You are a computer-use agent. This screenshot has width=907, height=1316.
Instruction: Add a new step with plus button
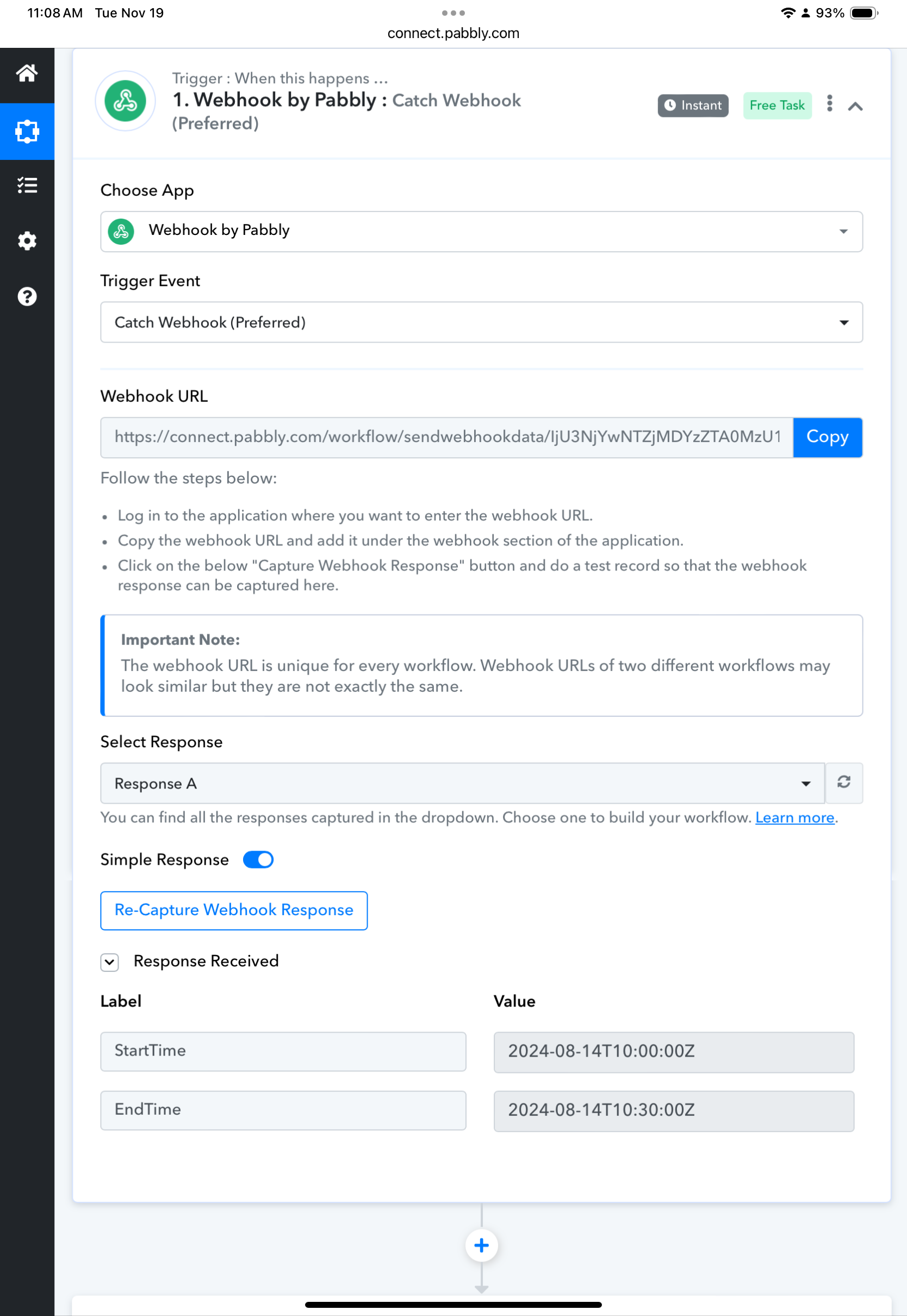pos(481,1245)
